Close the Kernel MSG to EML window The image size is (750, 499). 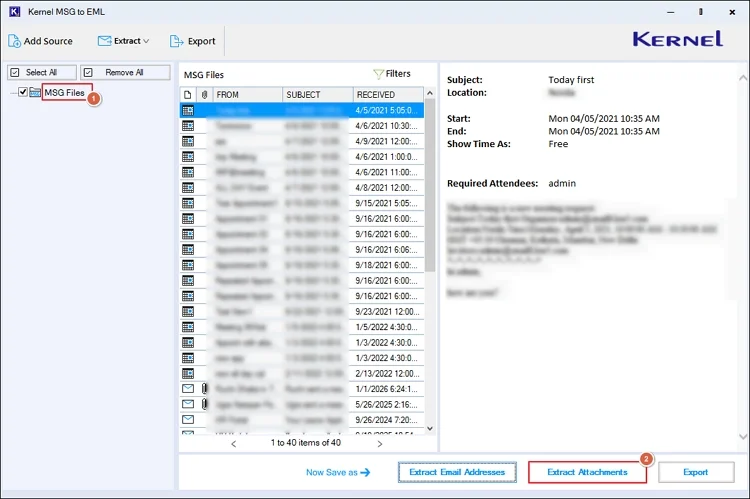click(x=732, y=12)
